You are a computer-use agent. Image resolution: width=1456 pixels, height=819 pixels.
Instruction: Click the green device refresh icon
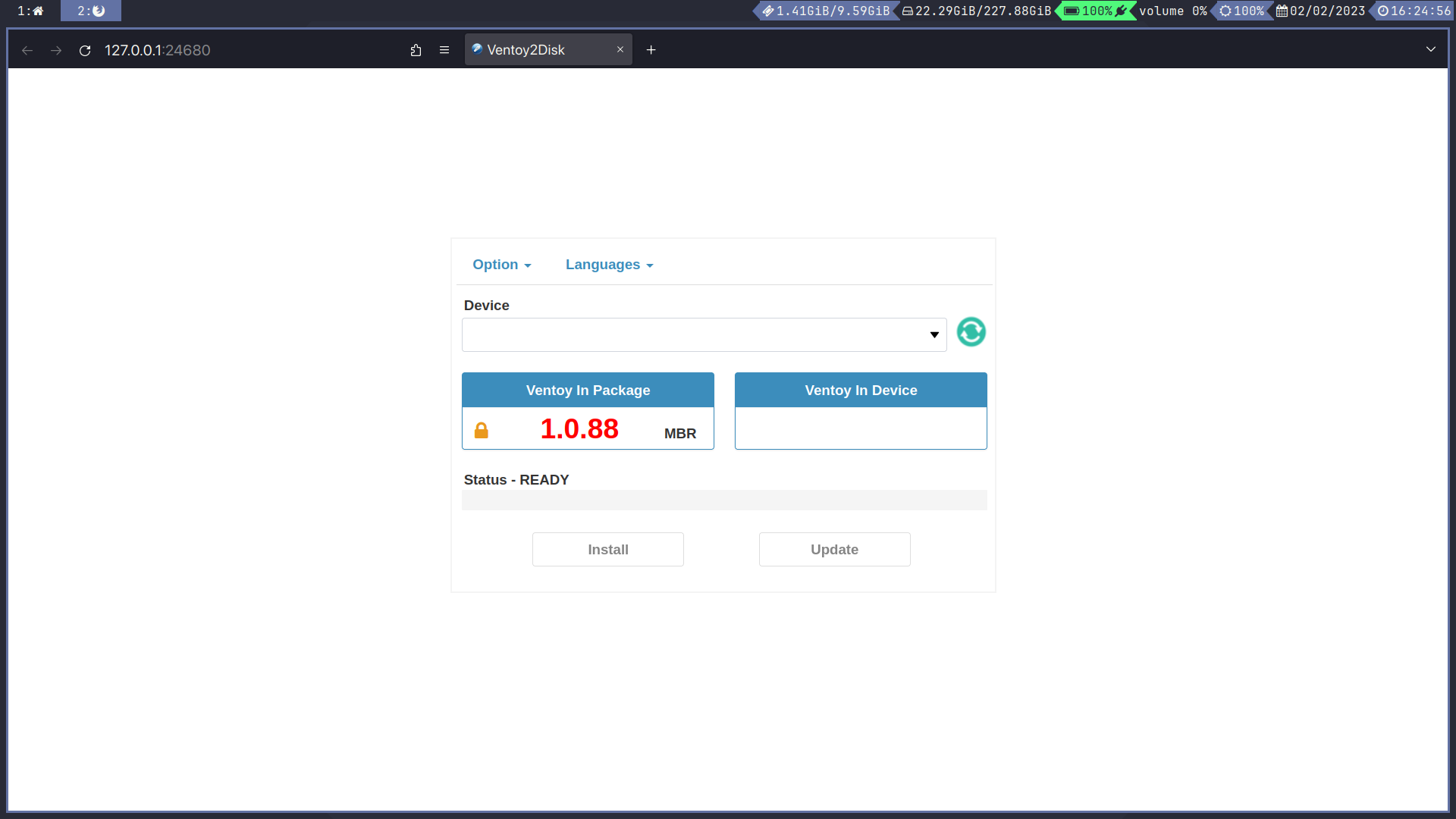coord(971,332)
